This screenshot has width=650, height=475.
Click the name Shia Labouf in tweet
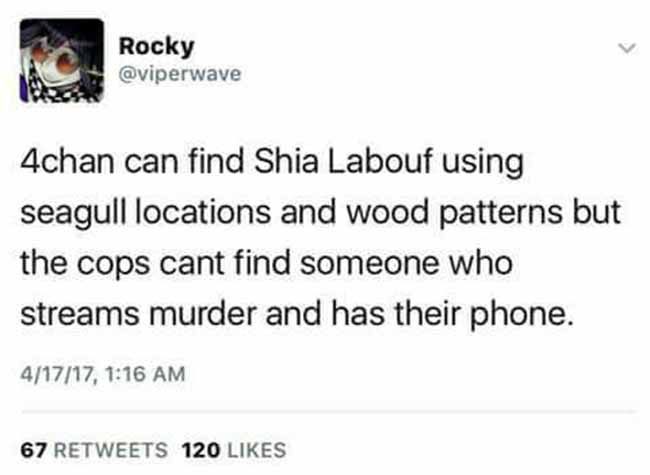(344, 162)
